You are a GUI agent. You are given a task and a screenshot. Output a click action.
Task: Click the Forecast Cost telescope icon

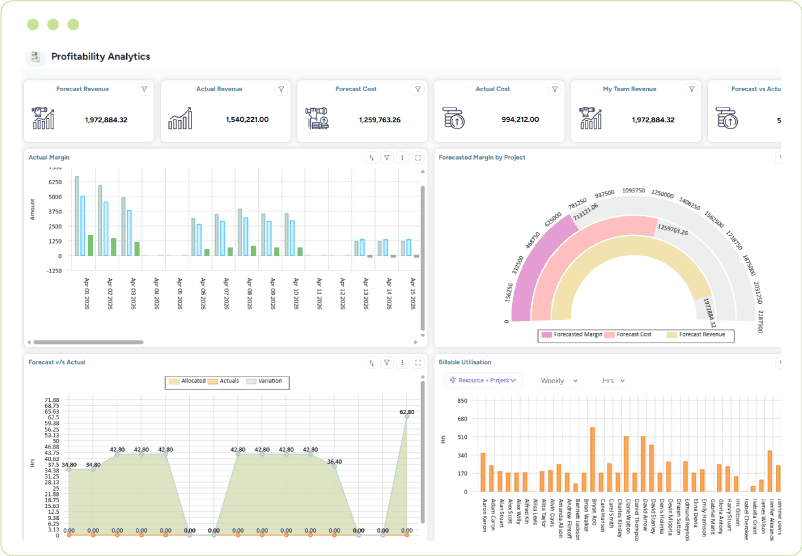[317, 118]
